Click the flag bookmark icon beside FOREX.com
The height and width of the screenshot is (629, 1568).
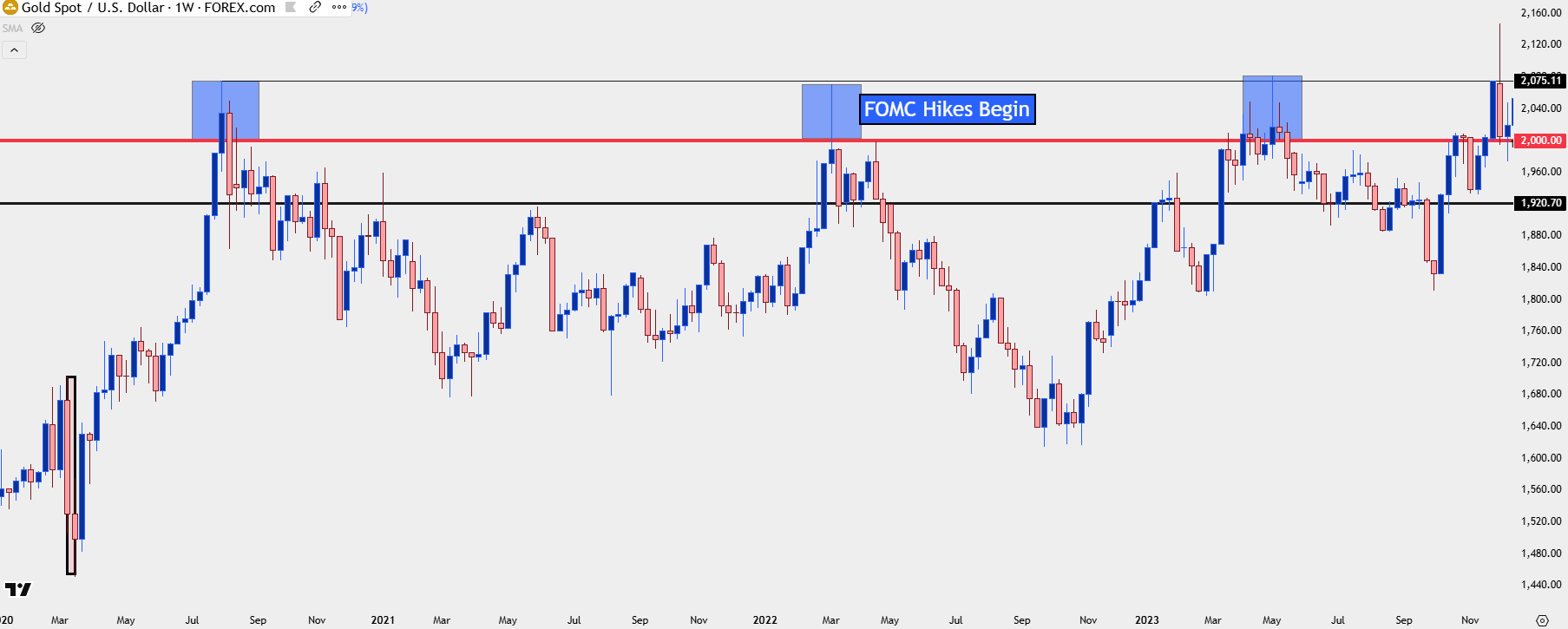pyautogui.click(x=291, y=8)
